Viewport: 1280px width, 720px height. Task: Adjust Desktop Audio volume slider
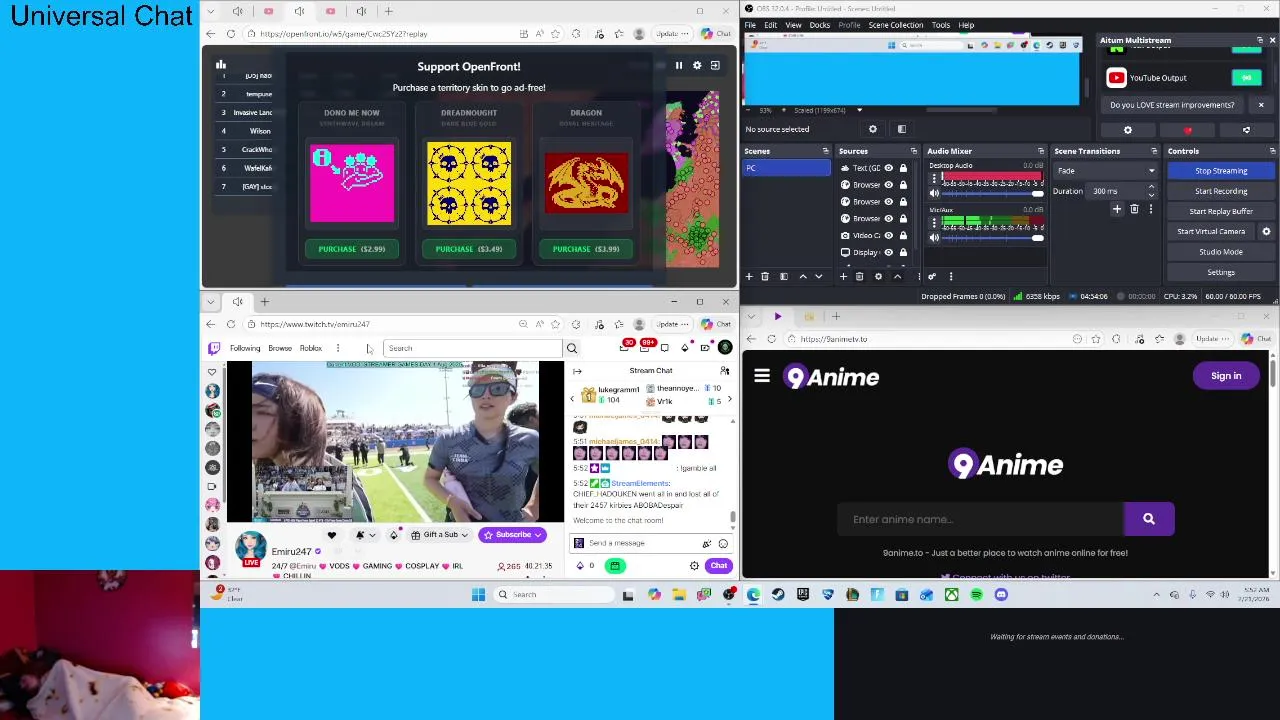[992, 193]
